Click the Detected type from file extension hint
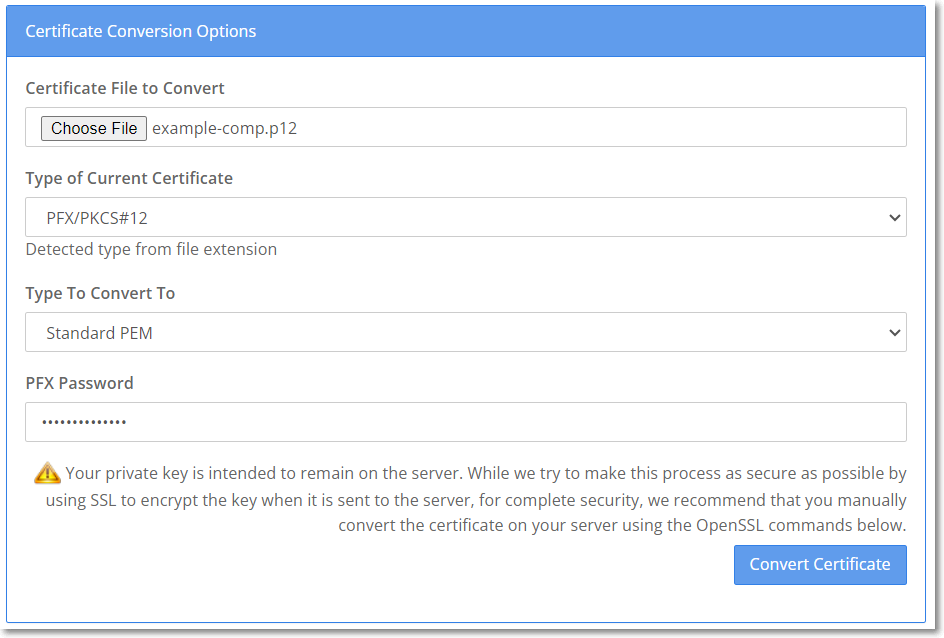 point(151,249)
